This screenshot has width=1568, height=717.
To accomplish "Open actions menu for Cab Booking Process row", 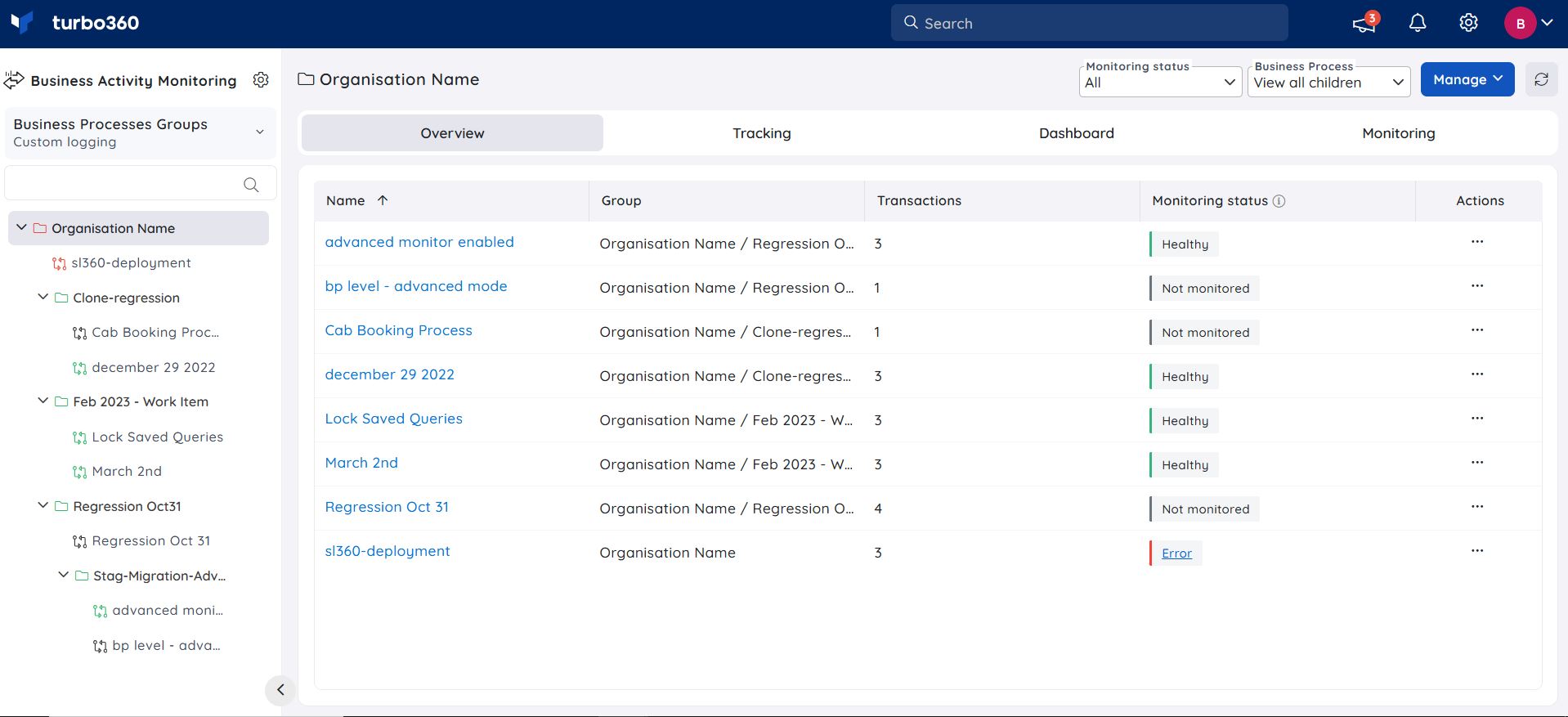I will pos(1477,330).
